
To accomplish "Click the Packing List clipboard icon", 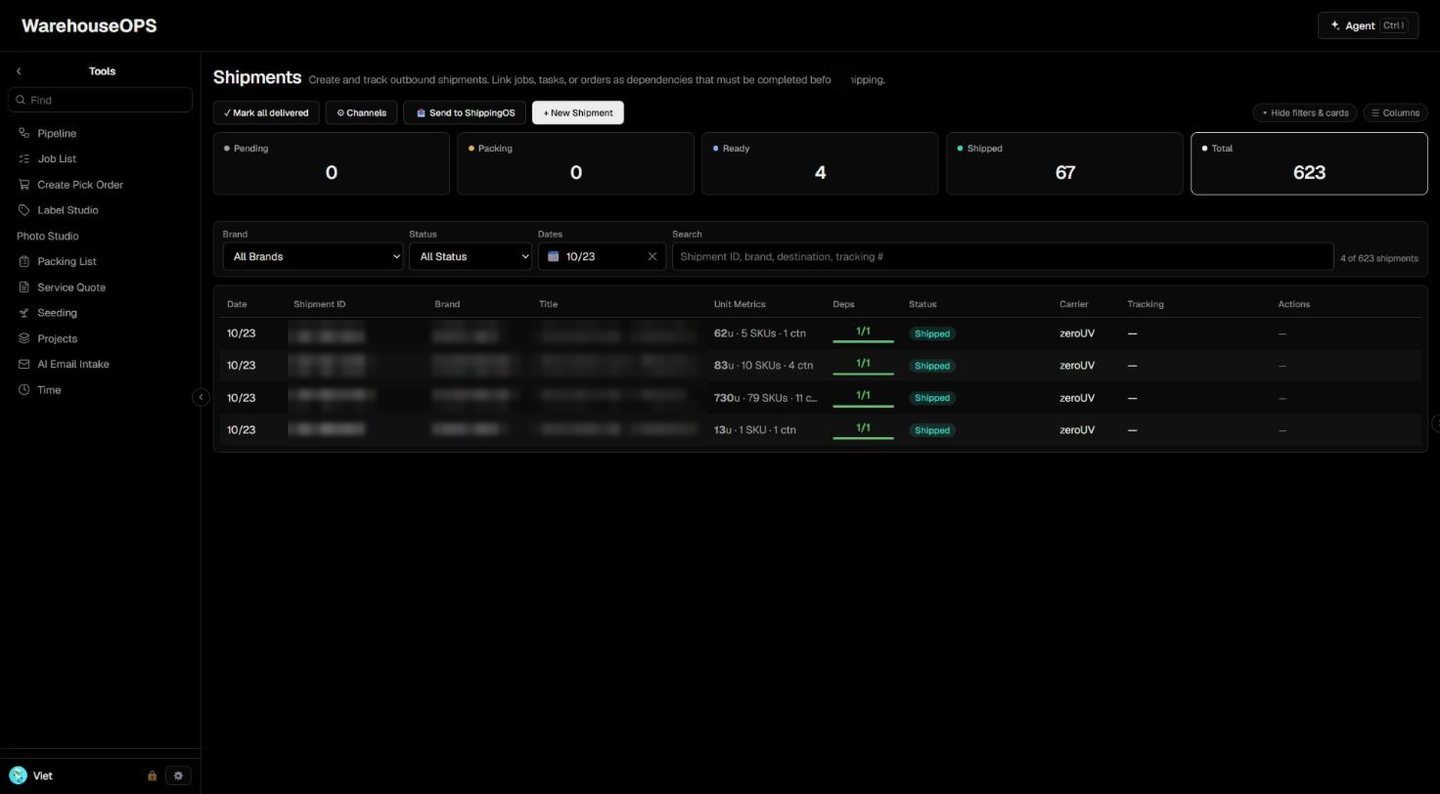I will (x=24, y=261).
